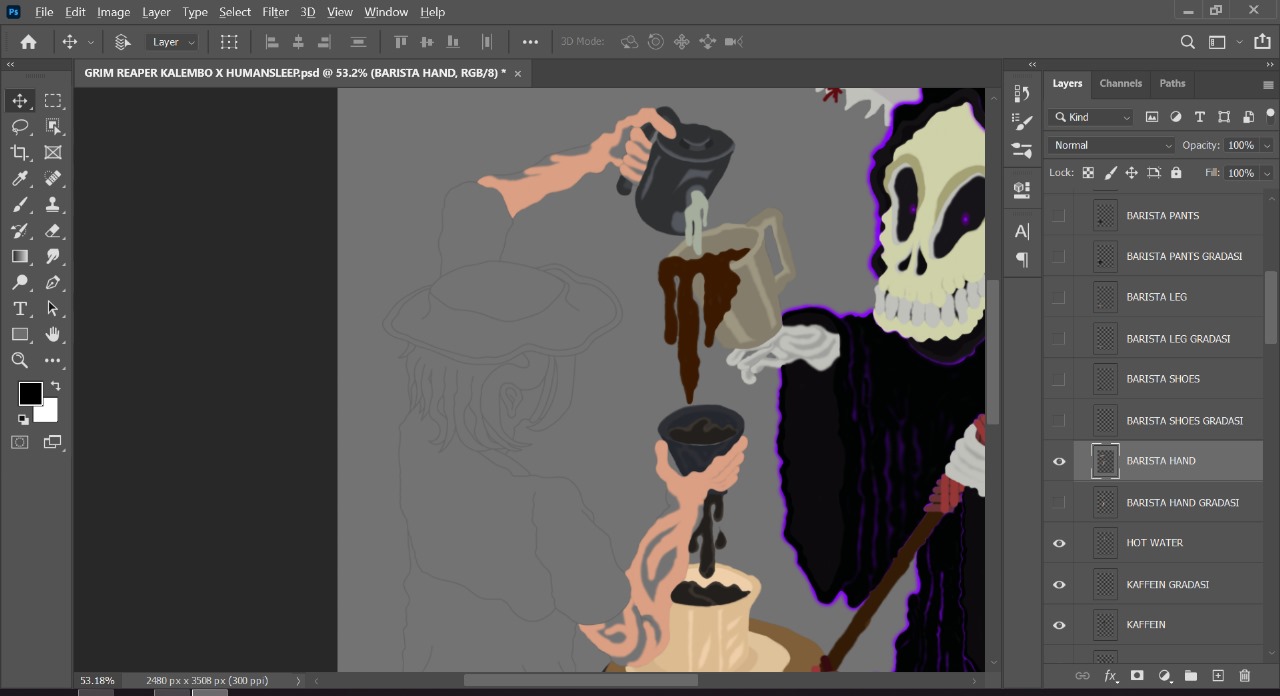Show the BARISTA SHOES layer
This screenshot has height=696, width=1280.
tap(1059, 379)
